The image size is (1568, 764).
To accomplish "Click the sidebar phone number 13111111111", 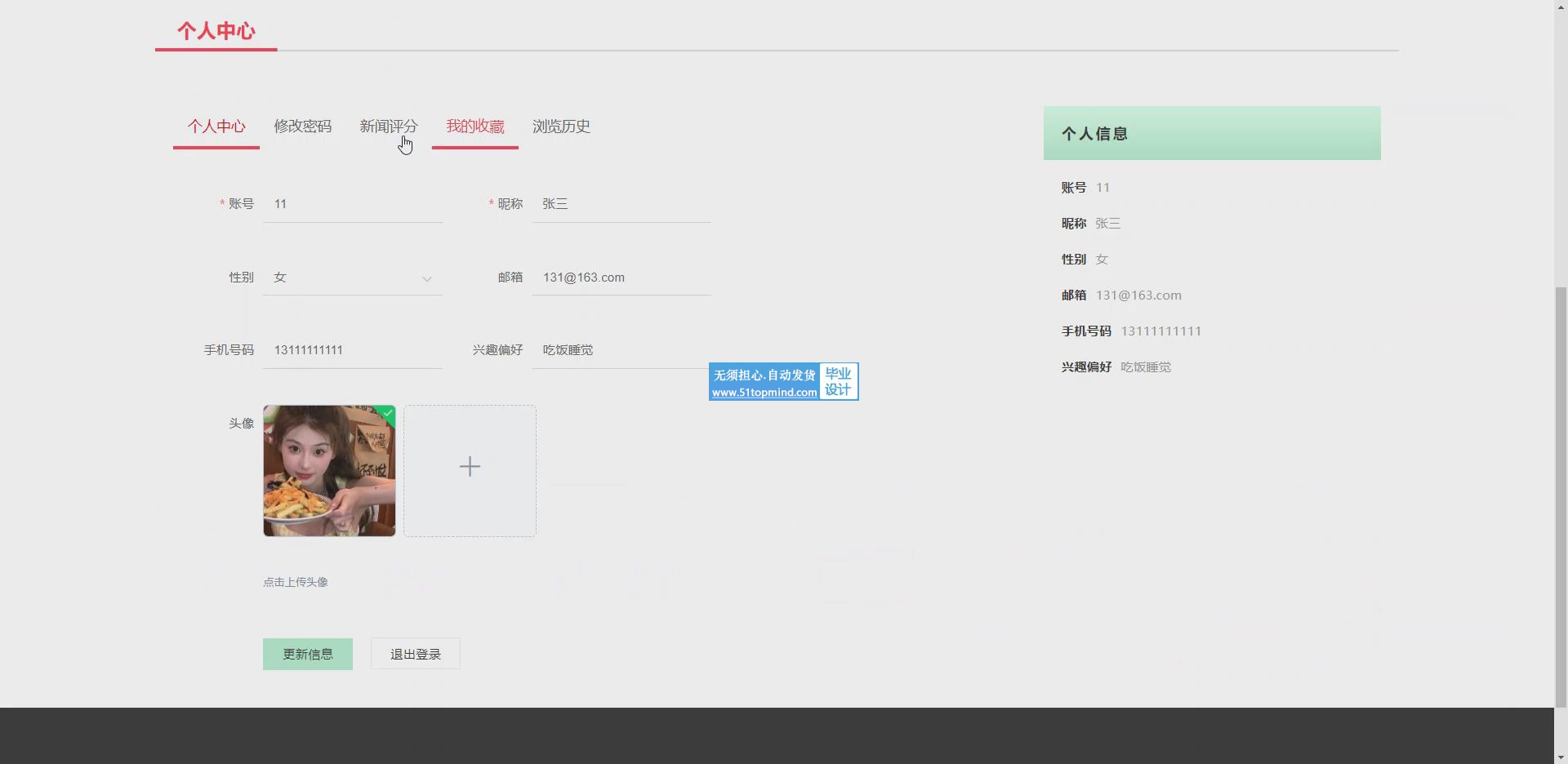I will pos(1160,331).
